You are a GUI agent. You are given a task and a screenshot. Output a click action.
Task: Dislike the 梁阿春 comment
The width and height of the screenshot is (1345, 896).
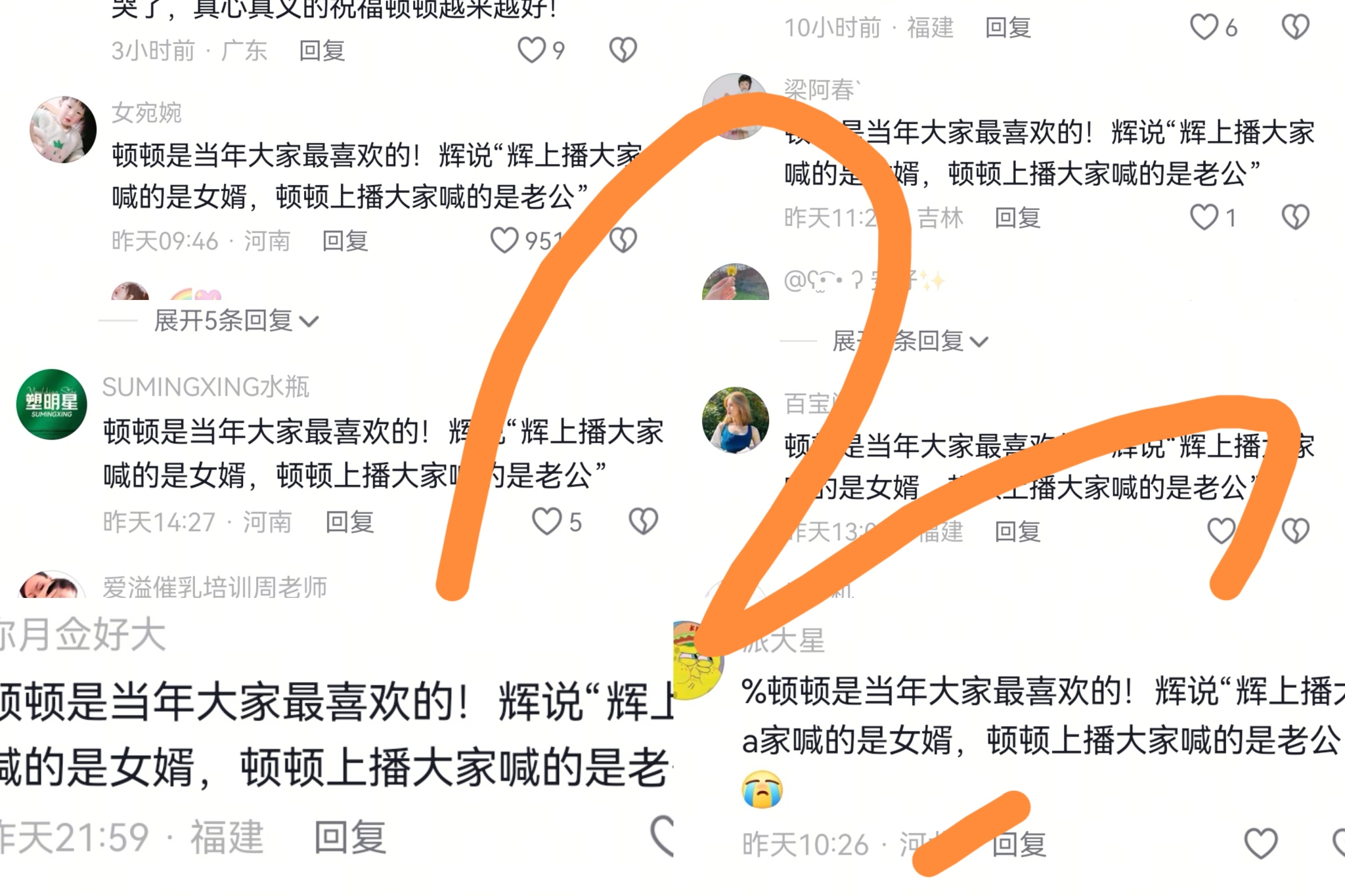[1295, 217]
